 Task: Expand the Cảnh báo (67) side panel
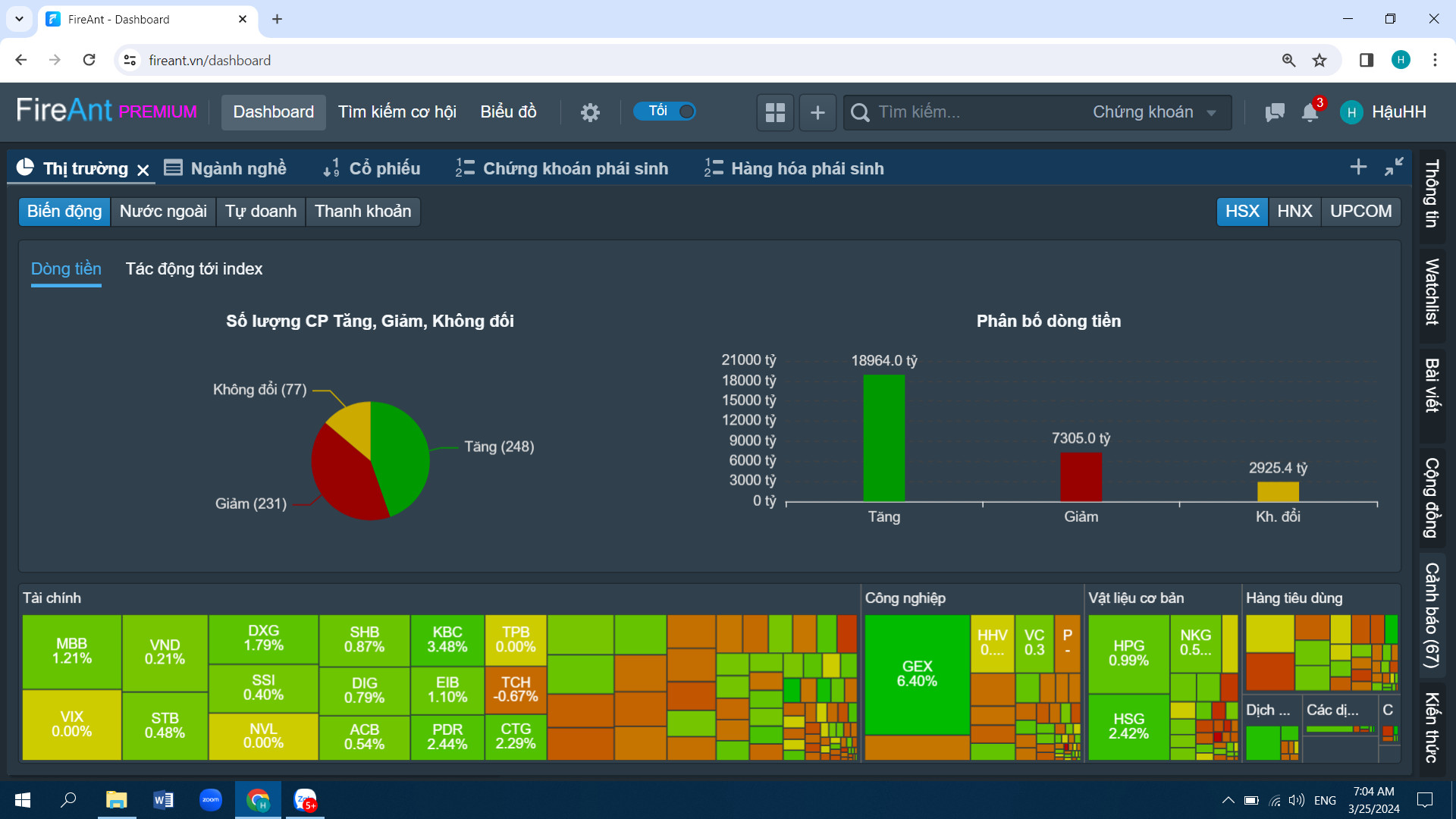[1432, 615]
